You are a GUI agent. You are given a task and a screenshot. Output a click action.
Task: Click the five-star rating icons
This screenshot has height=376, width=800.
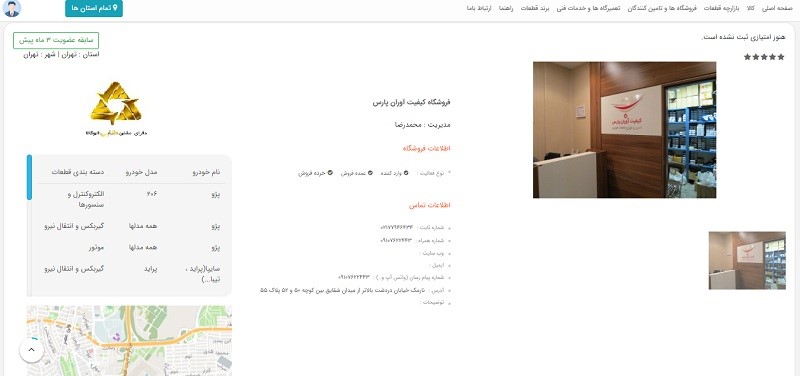(764, 57)
